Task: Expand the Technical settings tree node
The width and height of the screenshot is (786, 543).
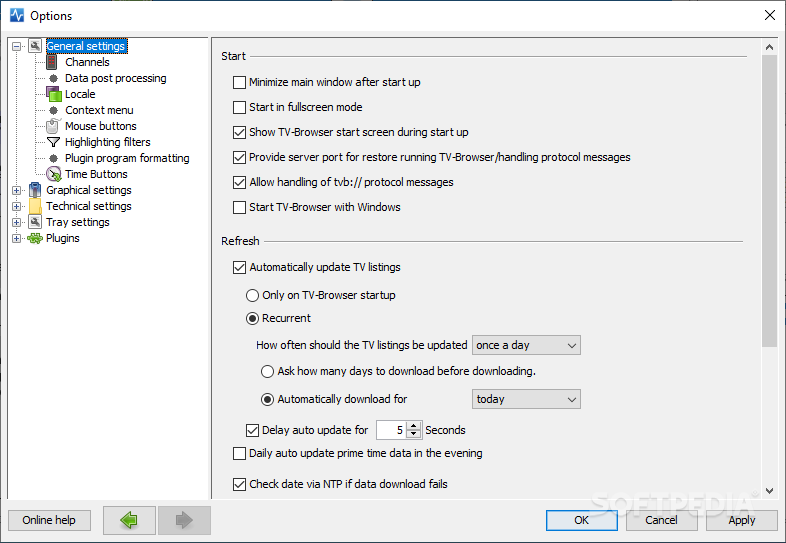Action: [17, 207]
